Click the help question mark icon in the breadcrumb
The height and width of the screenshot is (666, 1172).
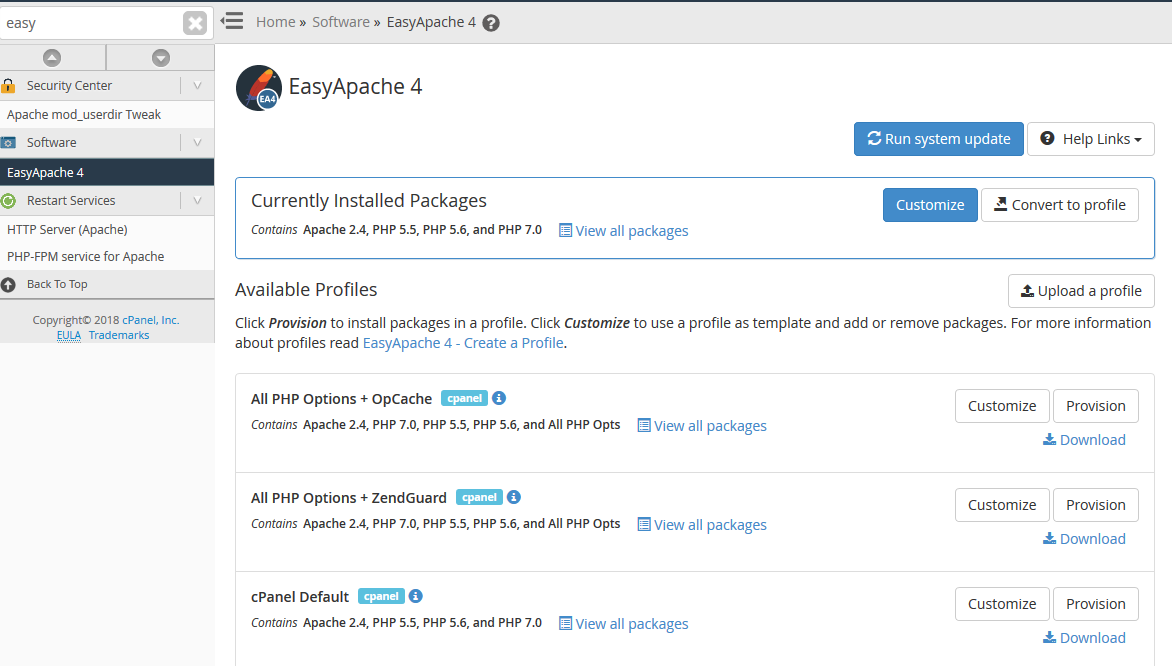point(490,23)
